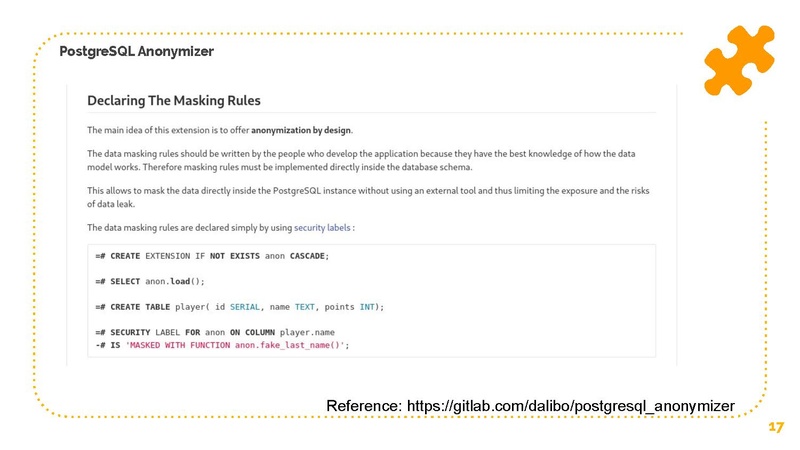Click the paragraph starting "This allows to mask"

[360, 196]
